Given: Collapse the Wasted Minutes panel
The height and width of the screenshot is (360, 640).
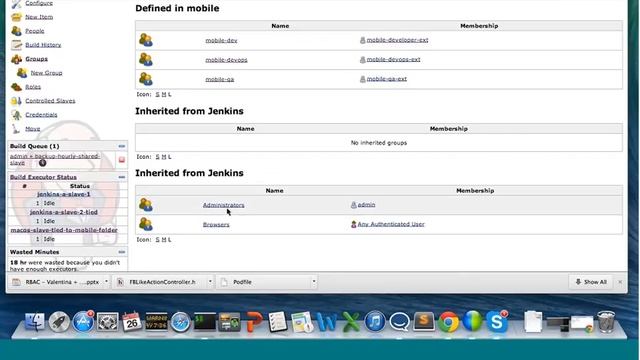Looking at the screenshot, I should (122, 252).
